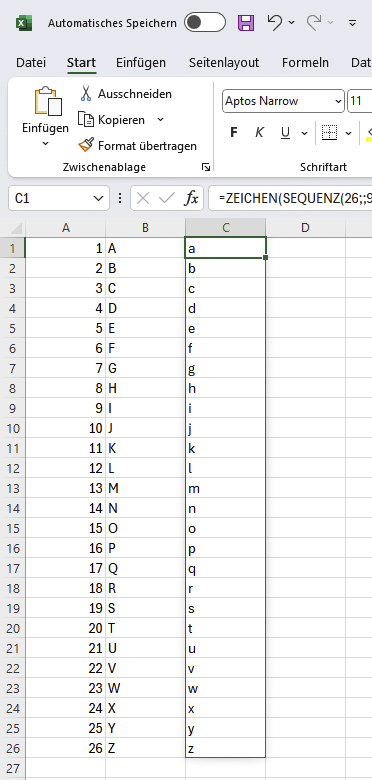Click the cell borders icon
The height and width of the screenshot is (780, 372).
coord(329,132)
